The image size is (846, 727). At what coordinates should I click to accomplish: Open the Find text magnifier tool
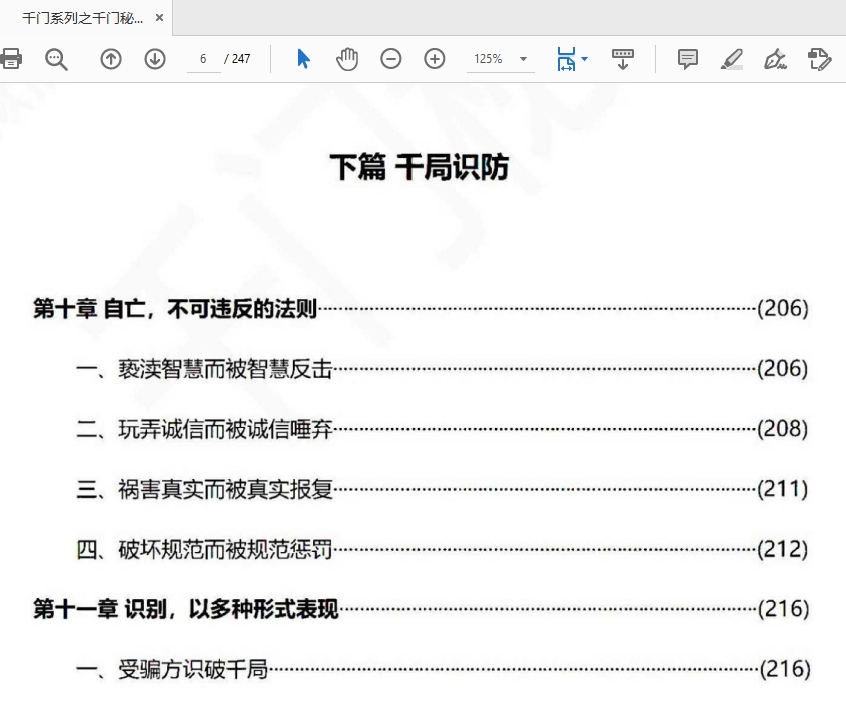click(57, 59)
